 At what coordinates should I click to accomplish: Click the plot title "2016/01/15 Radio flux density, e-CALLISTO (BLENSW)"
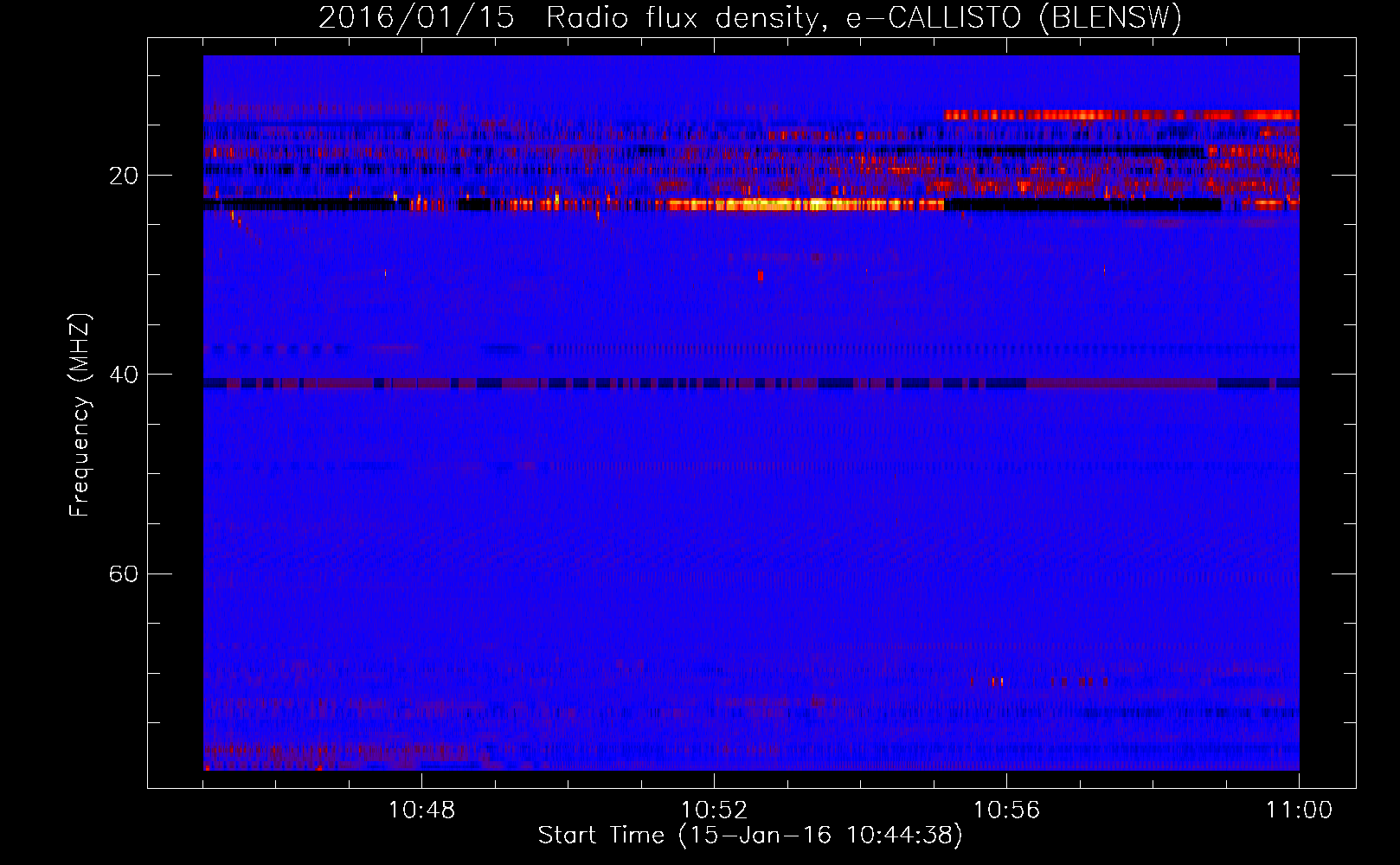pyautogui.click(x=750, y=17)
